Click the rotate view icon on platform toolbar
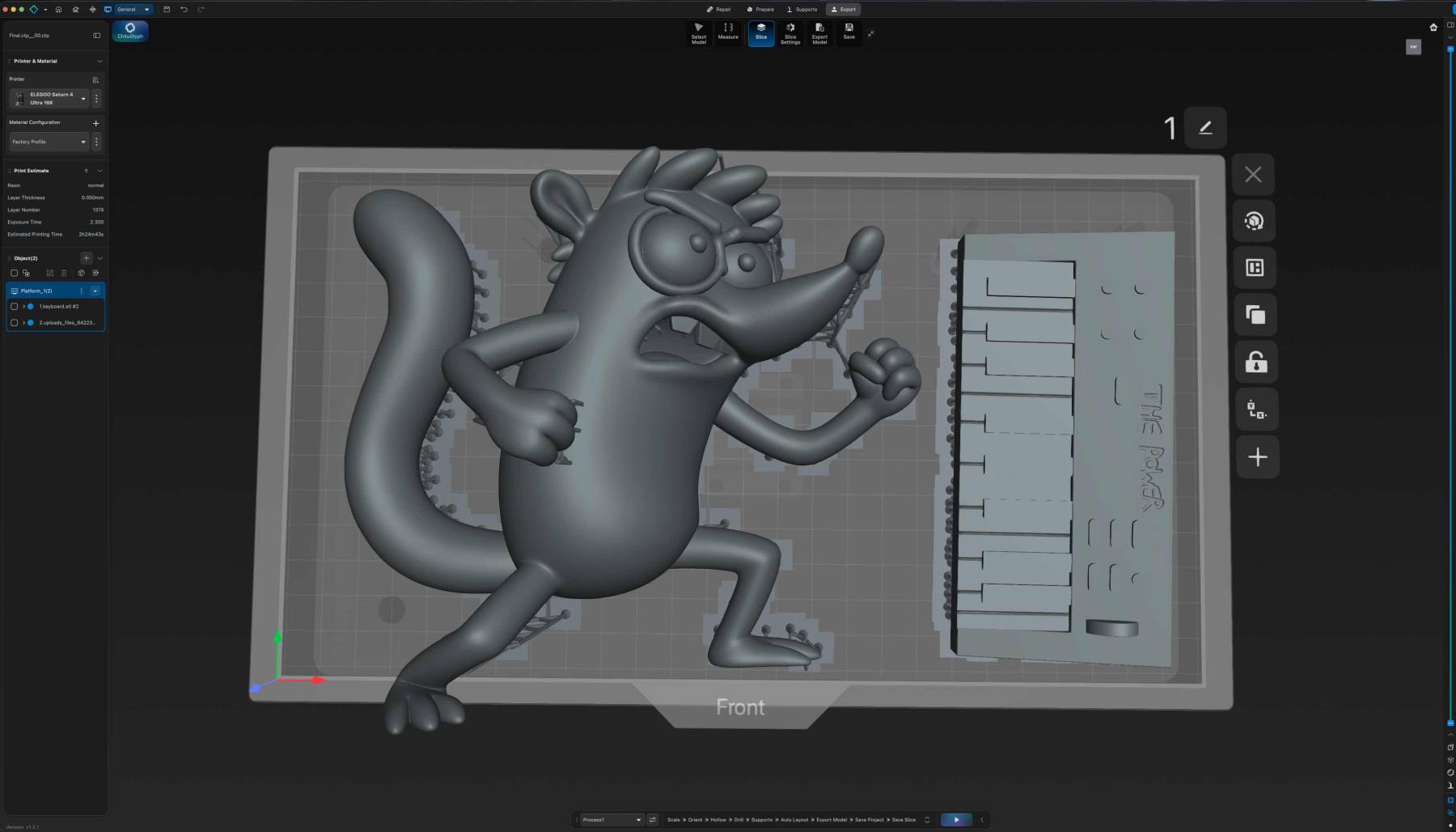1456x832 pixels. pos(1254,221)
